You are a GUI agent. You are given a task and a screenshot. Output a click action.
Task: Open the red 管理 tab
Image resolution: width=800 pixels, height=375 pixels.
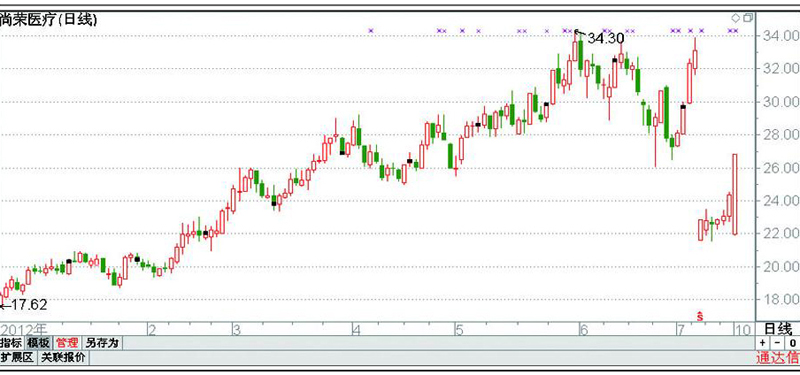(67, 342)
